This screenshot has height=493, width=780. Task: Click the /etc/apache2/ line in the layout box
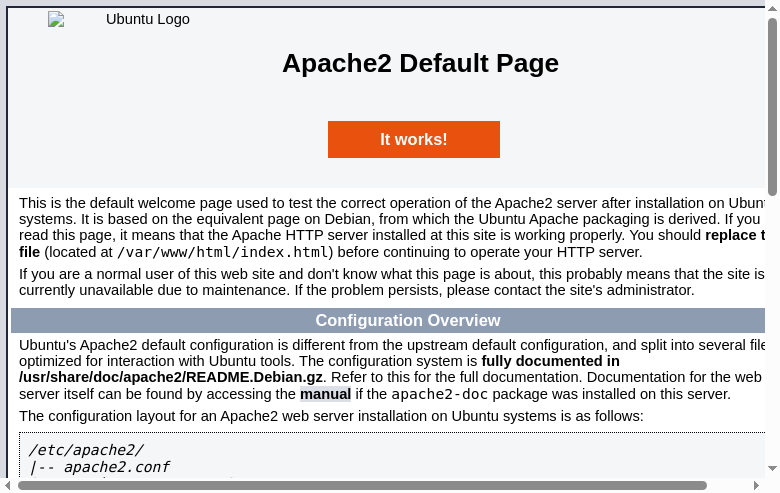[x=86, y=450]
